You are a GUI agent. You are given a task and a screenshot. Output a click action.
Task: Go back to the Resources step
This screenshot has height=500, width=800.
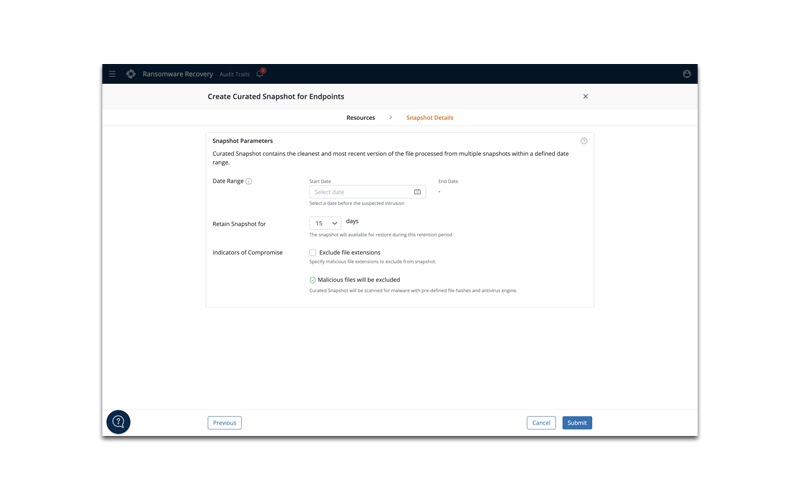360,118
